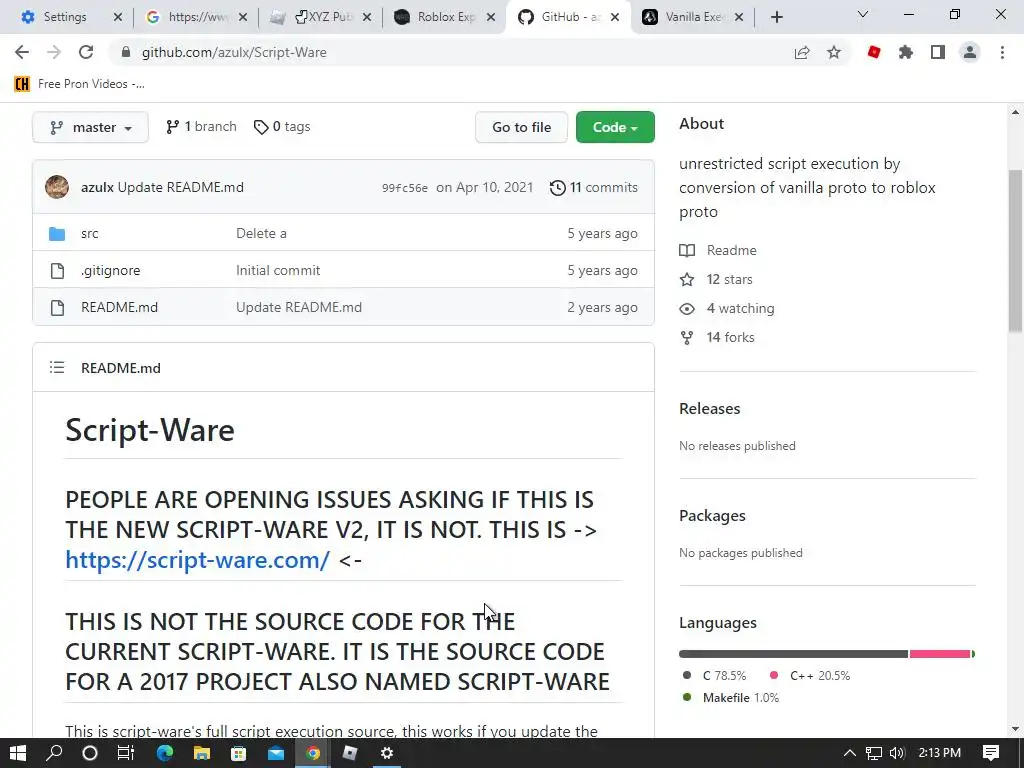The height and width of the screenshot is (768, 1024).
Task: Click the browser forward arrow
Action: tap(54, 52)
